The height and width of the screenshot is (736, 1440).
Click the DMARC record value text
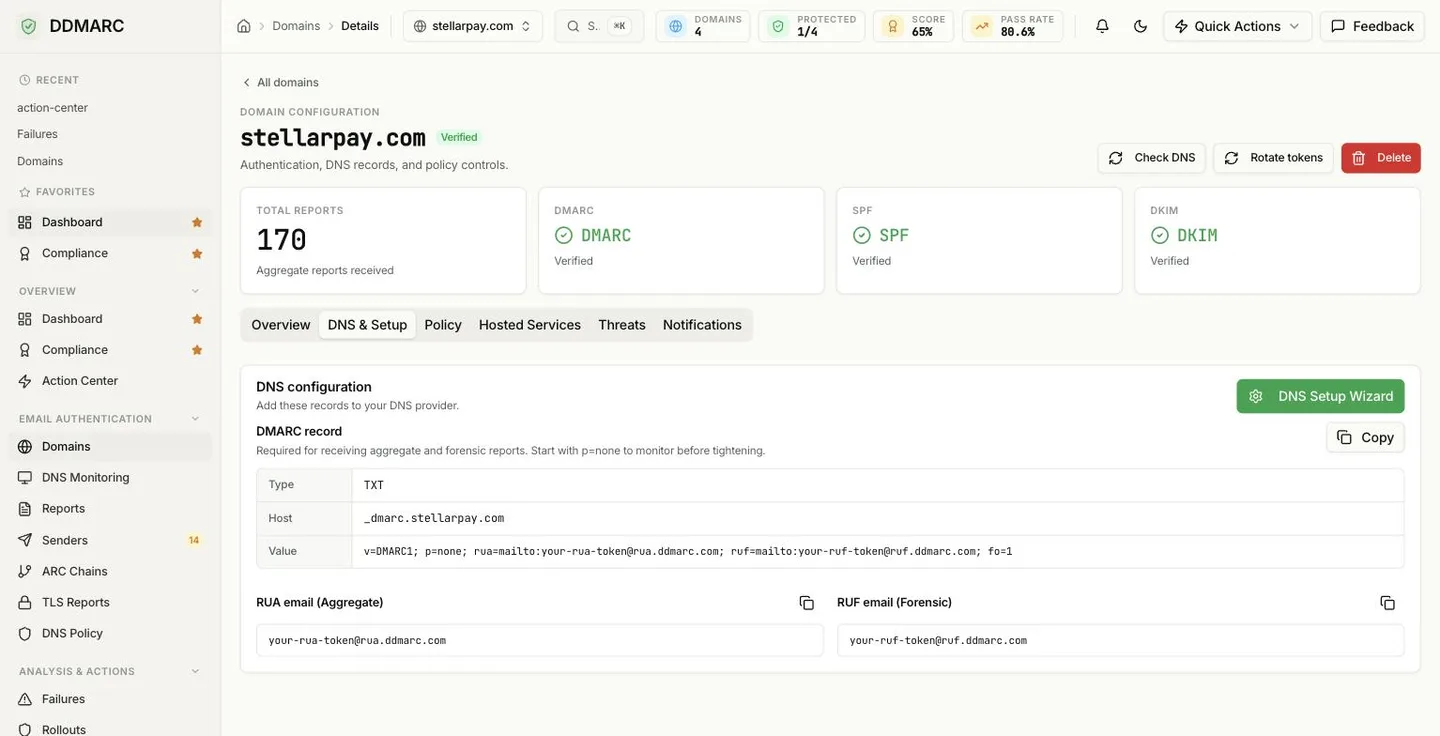click(688, 551)
